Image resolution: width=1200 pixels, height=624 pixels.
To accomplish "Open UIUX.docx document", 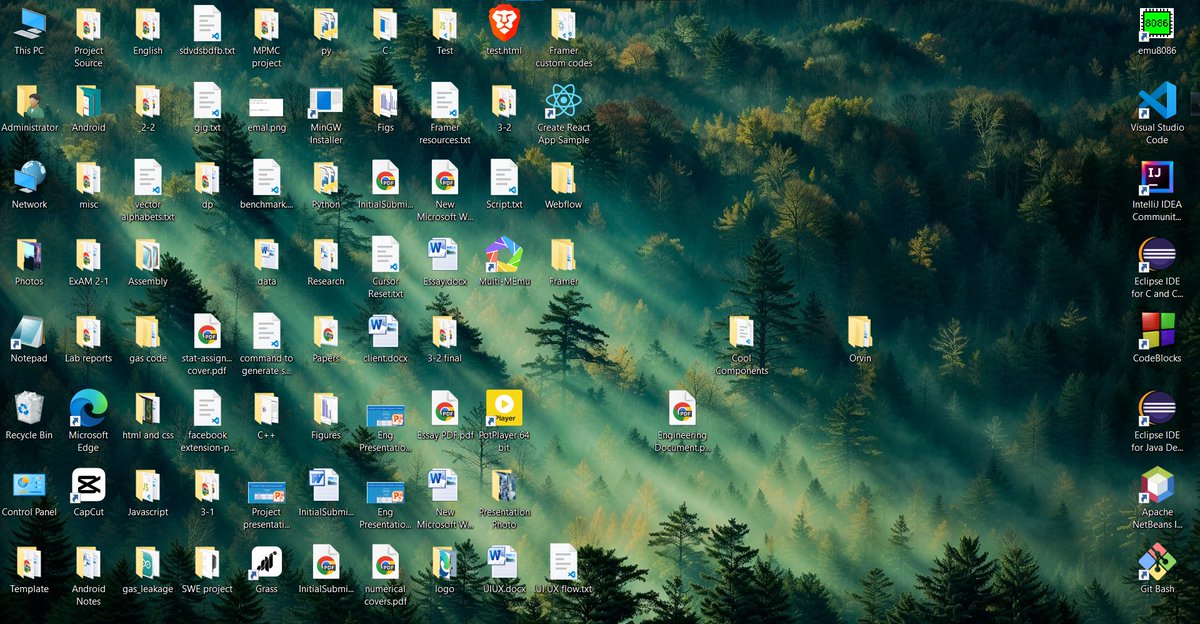I will pyautogui.click(x=504, y=569).
